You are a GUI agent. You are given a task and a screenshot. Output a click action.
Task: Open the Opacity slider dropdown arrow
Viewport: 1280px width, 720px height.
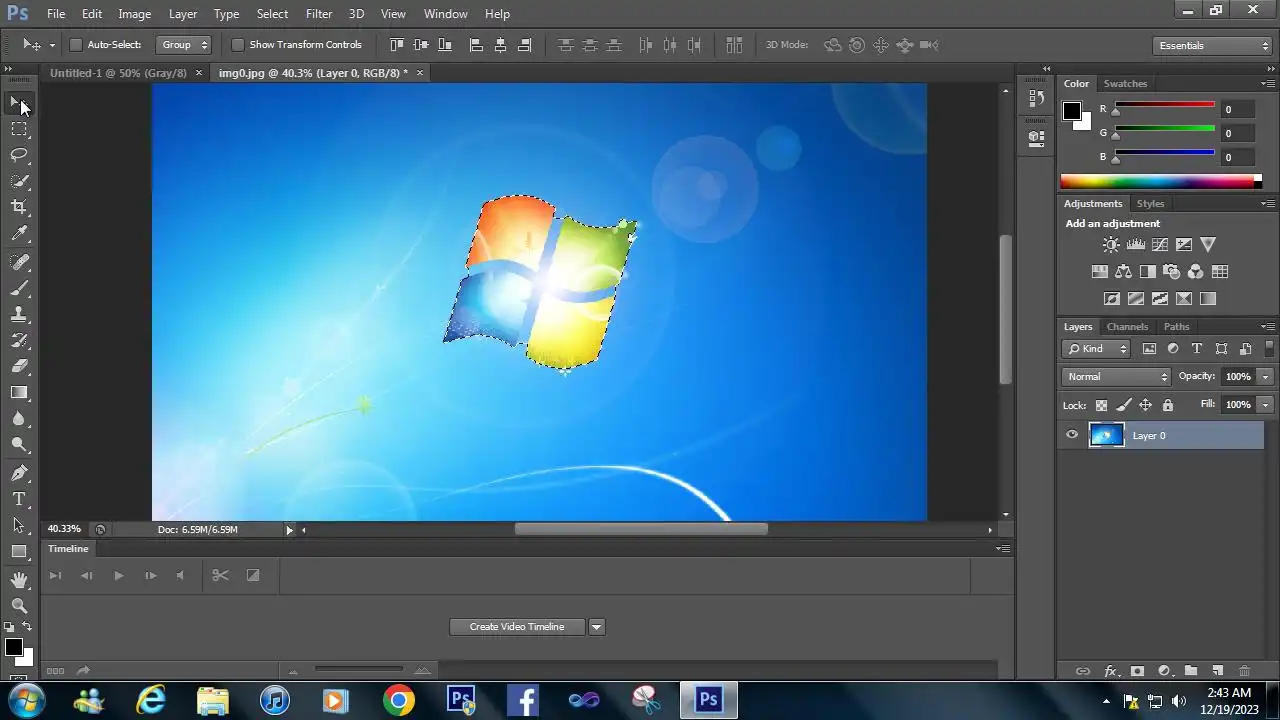pyautogui.click(x=1266, y=377)
